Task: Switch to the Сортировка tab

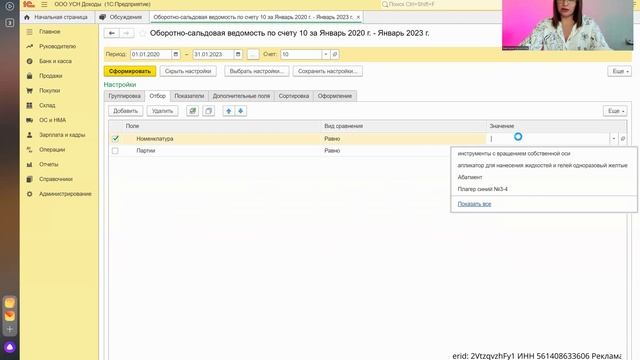Action: pos(294,96)
